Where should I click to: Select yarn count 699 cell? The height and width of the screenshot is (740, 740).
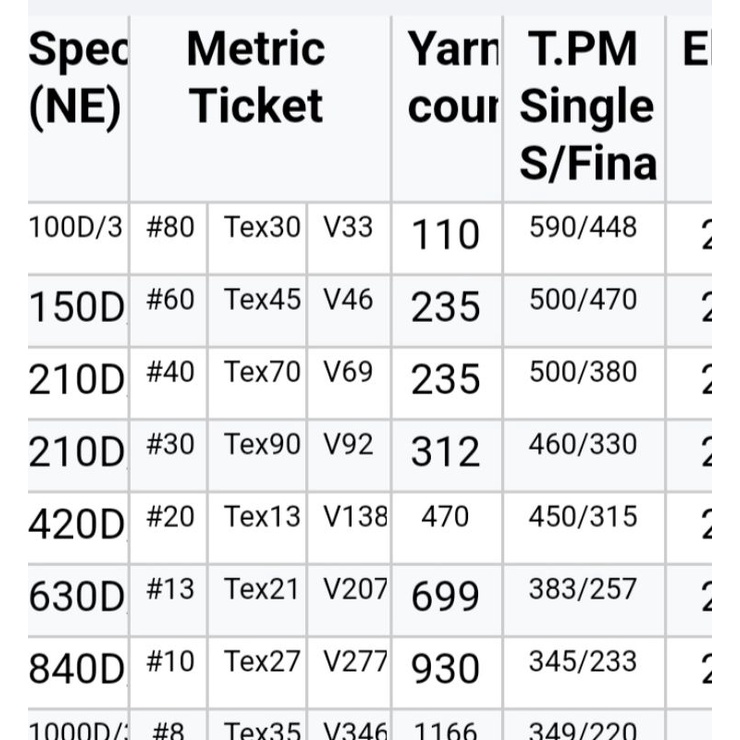[447, 600]
